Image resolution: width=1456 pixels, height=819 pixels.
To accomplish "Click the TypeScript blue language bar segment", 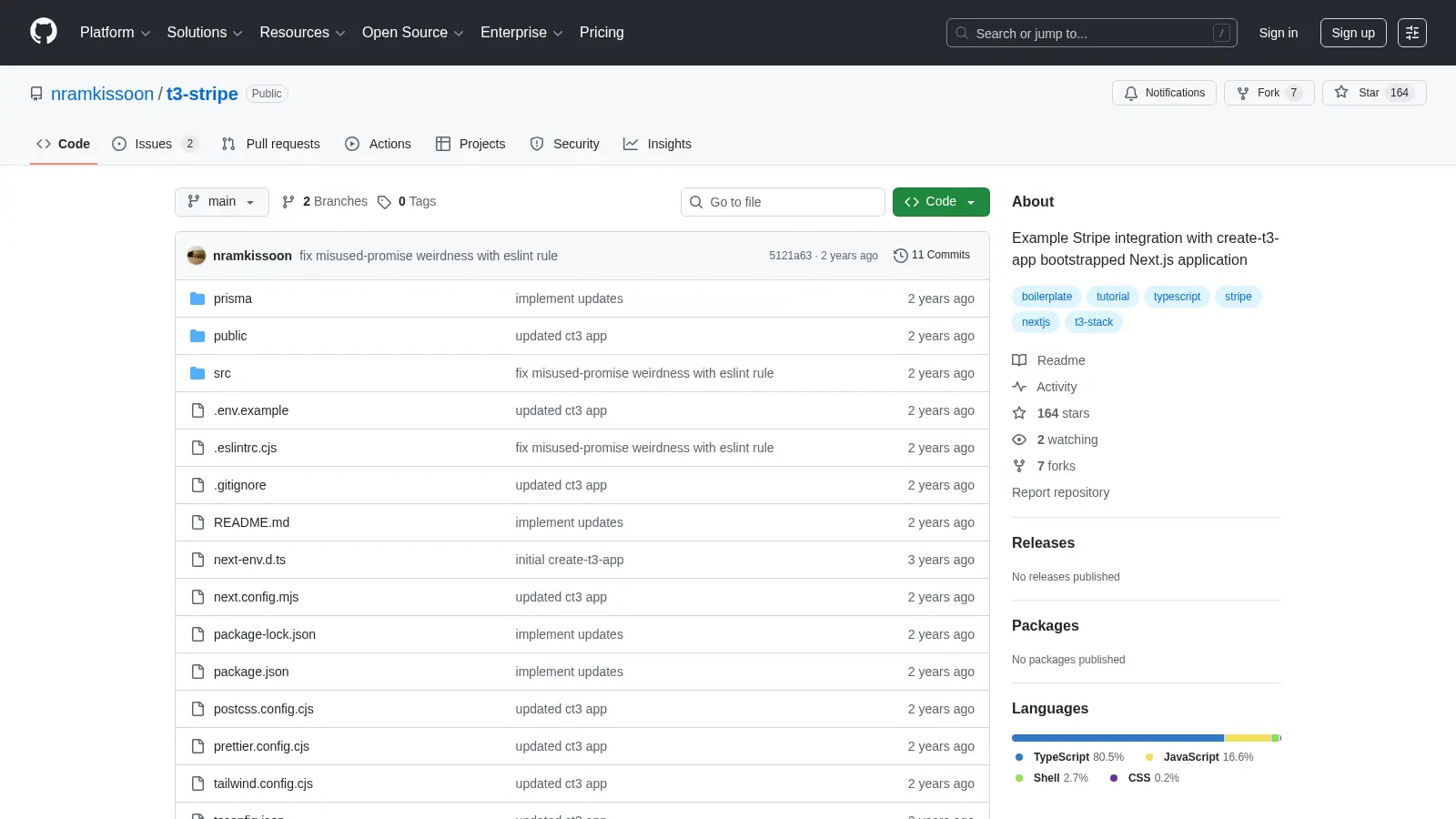I will pyautogui.click(x=1118, y=738).
